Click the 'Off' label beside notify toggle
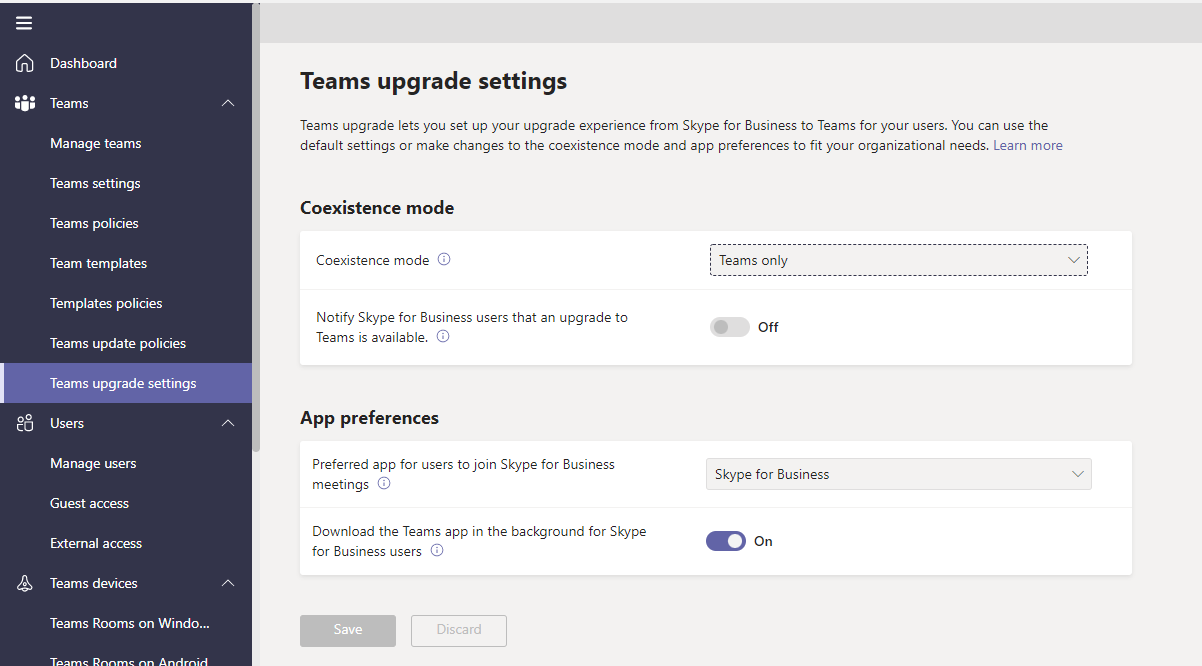Viewport: 1202px width, 666px height. (768, 327)
